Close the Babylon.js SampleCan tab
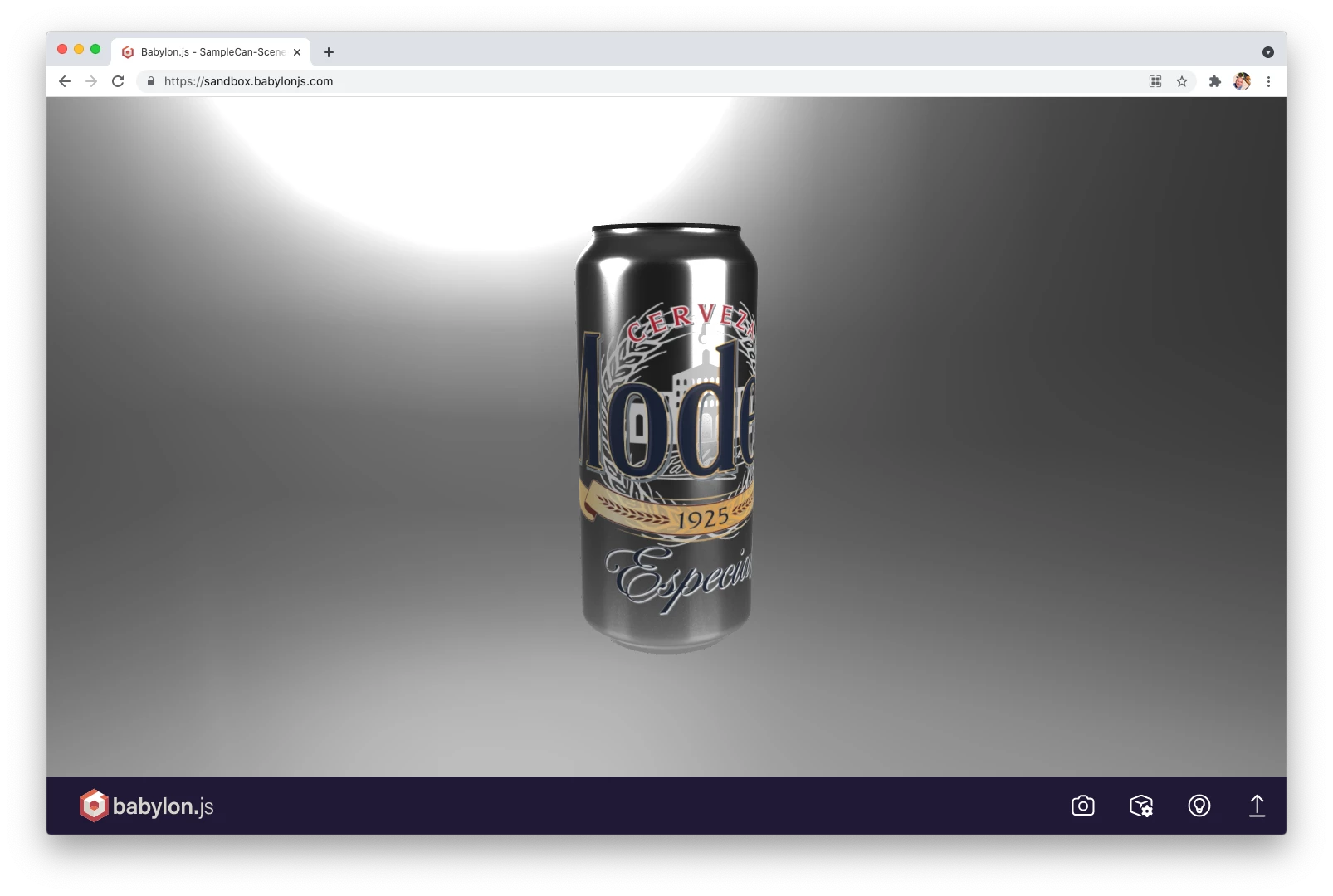The width and height of the screenshot is (1333, 896). click(x=297, y=52)
